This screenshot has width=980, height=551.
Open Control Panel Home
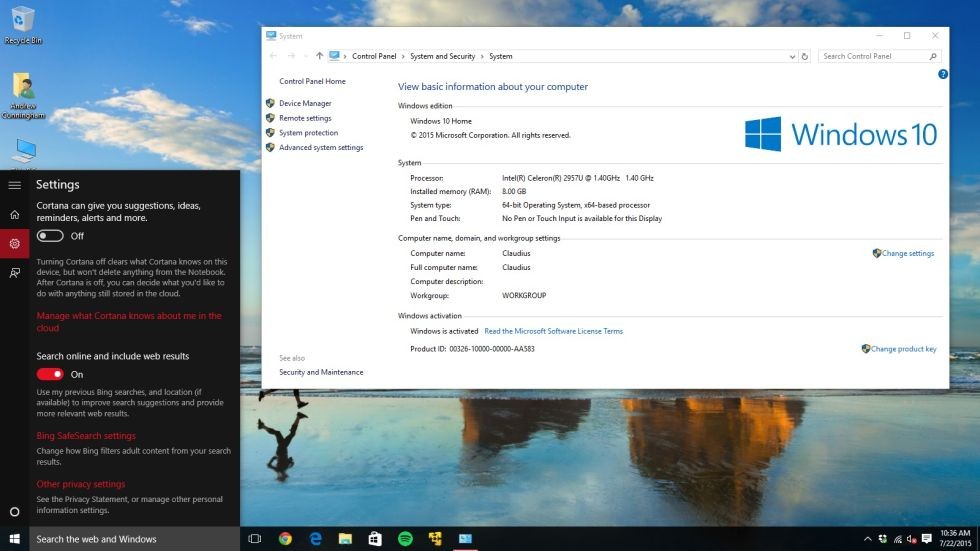[x=312, y=81]
